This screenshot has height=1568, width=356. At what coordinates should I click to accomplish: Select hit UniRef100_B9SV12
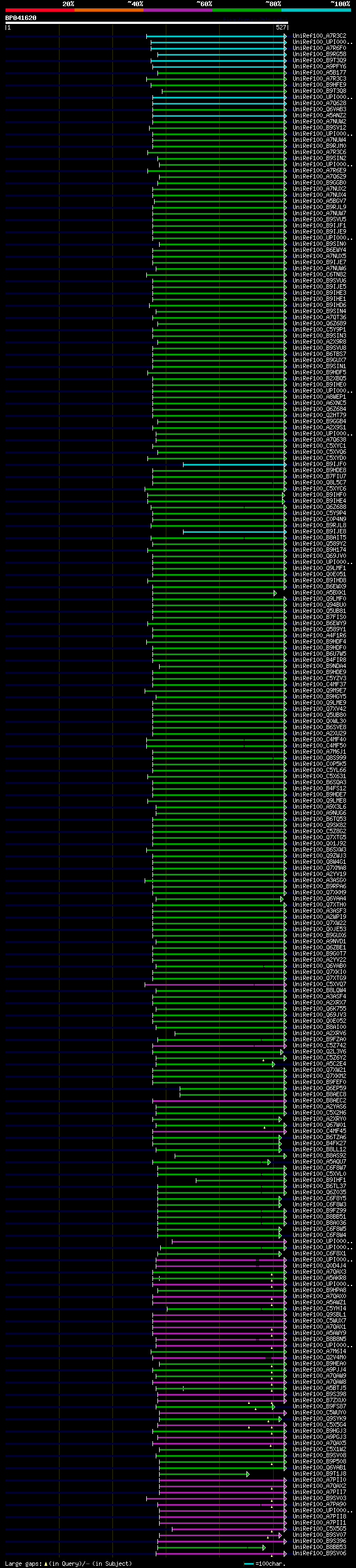[319, 128]
